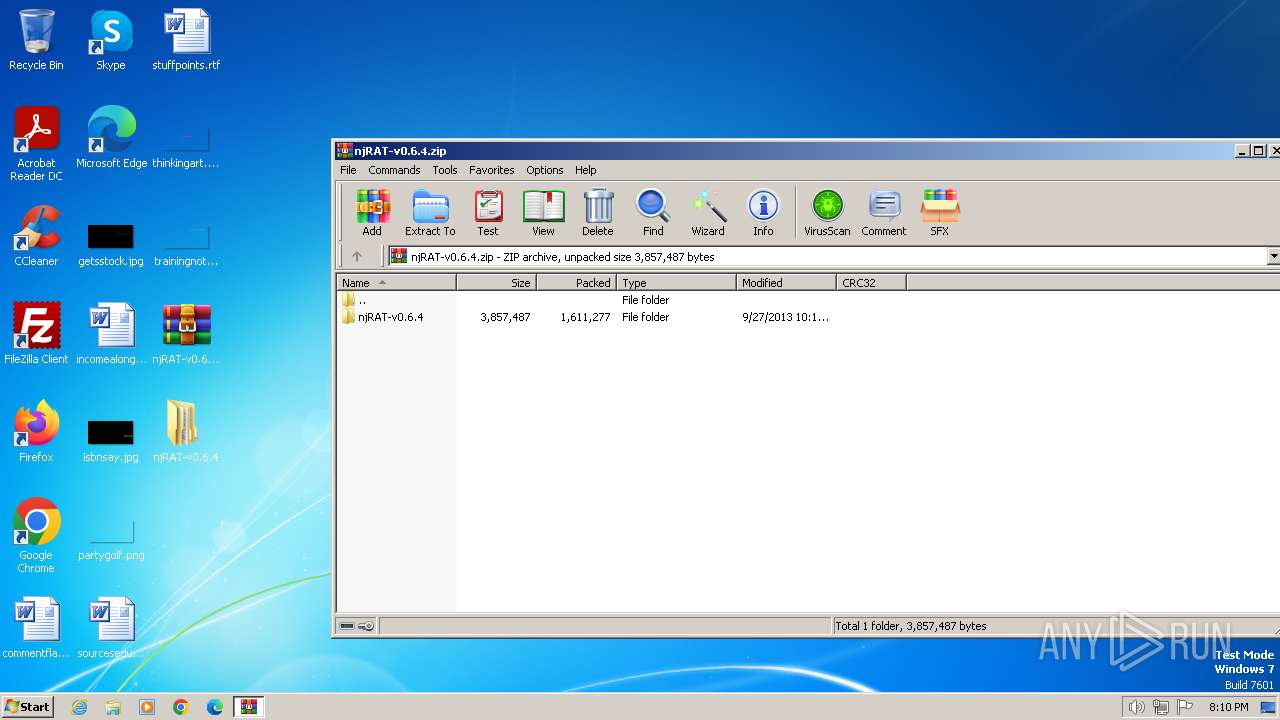Select njRAT-v0.6 archive on desktop
The image size is (1280, 720).
[186, 334]
